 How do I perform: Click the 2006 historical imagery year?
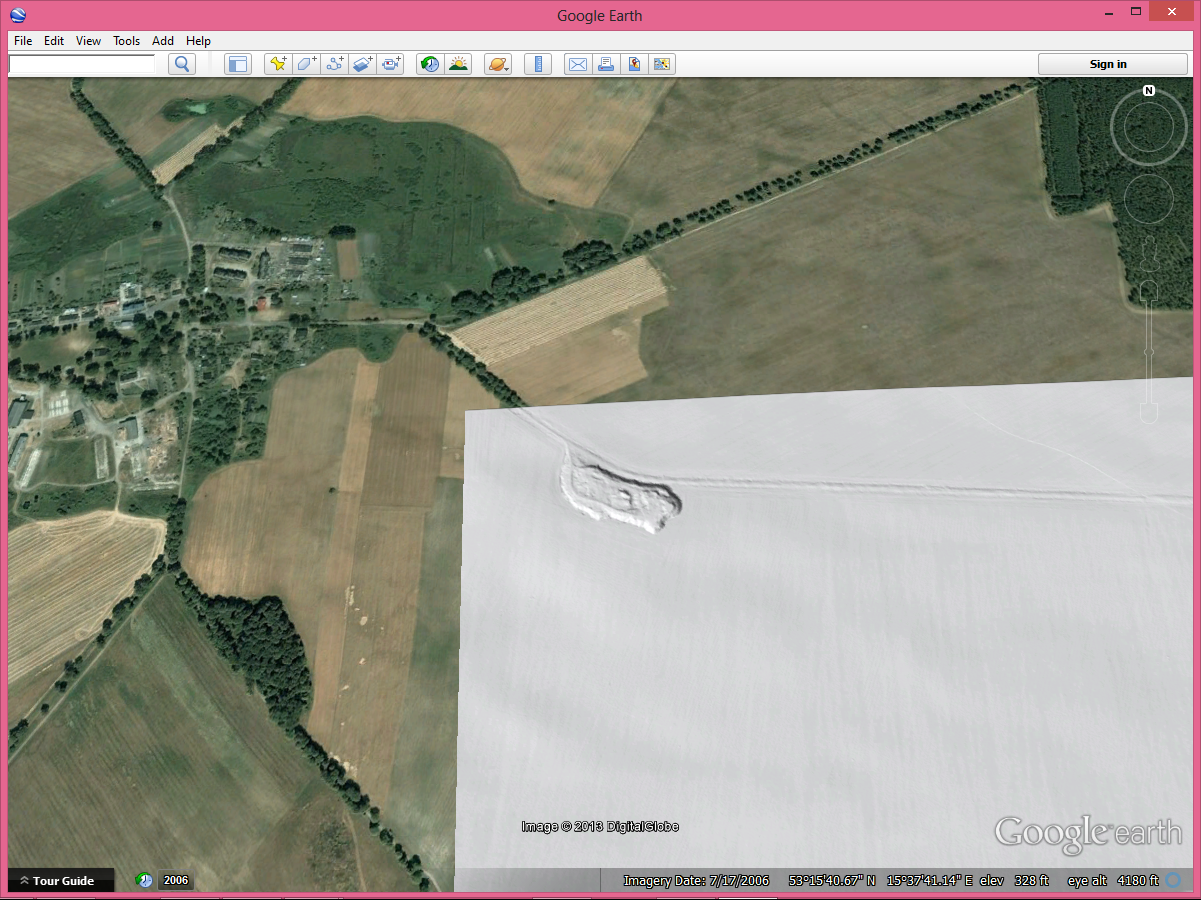[176, 881]
